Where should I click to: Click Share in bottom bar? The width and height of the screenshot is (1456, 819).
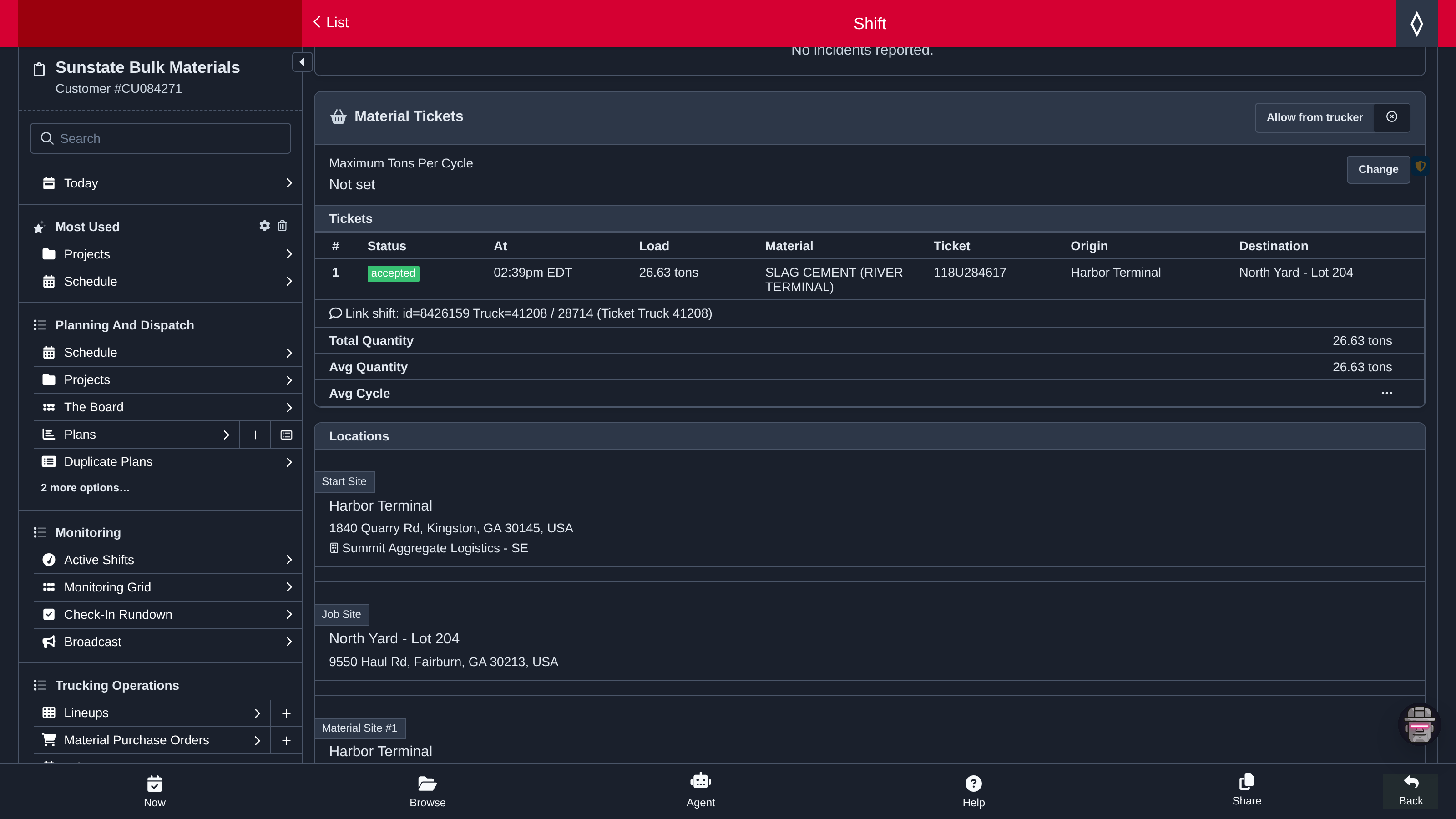[x=1246, y=790]
